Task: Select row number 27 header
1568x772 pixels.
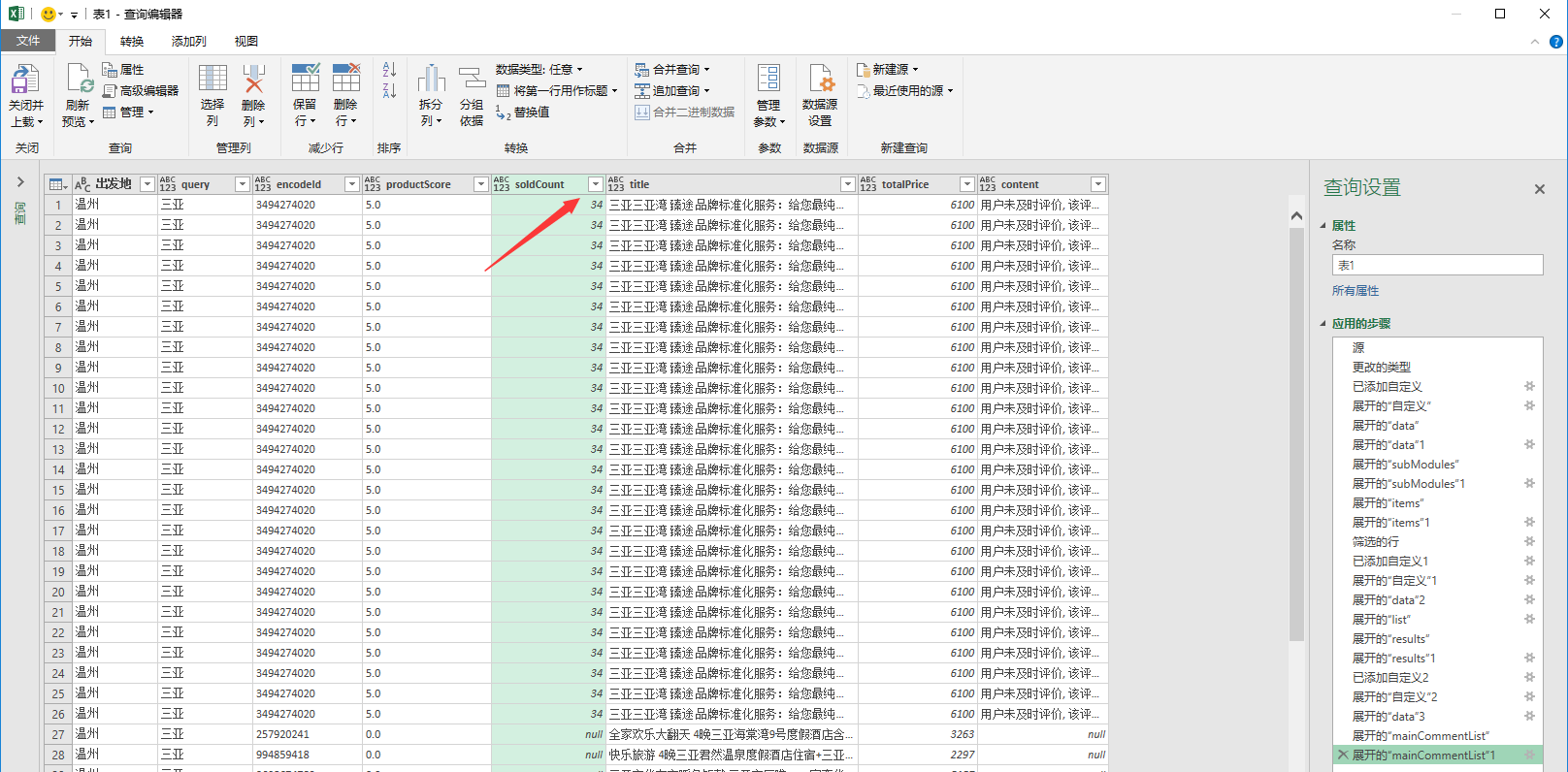Action: 58,734
